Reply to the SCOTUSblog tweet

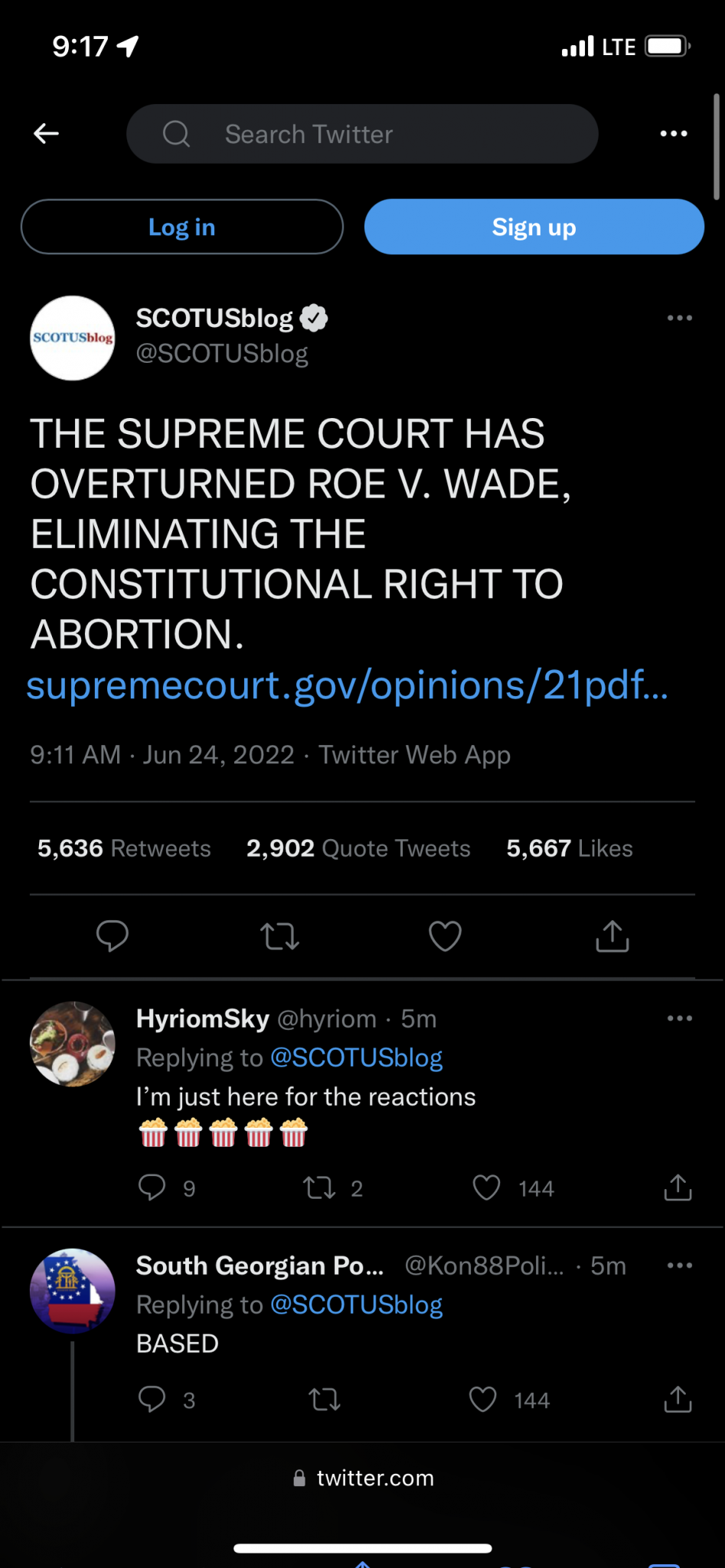coord(112,936)
